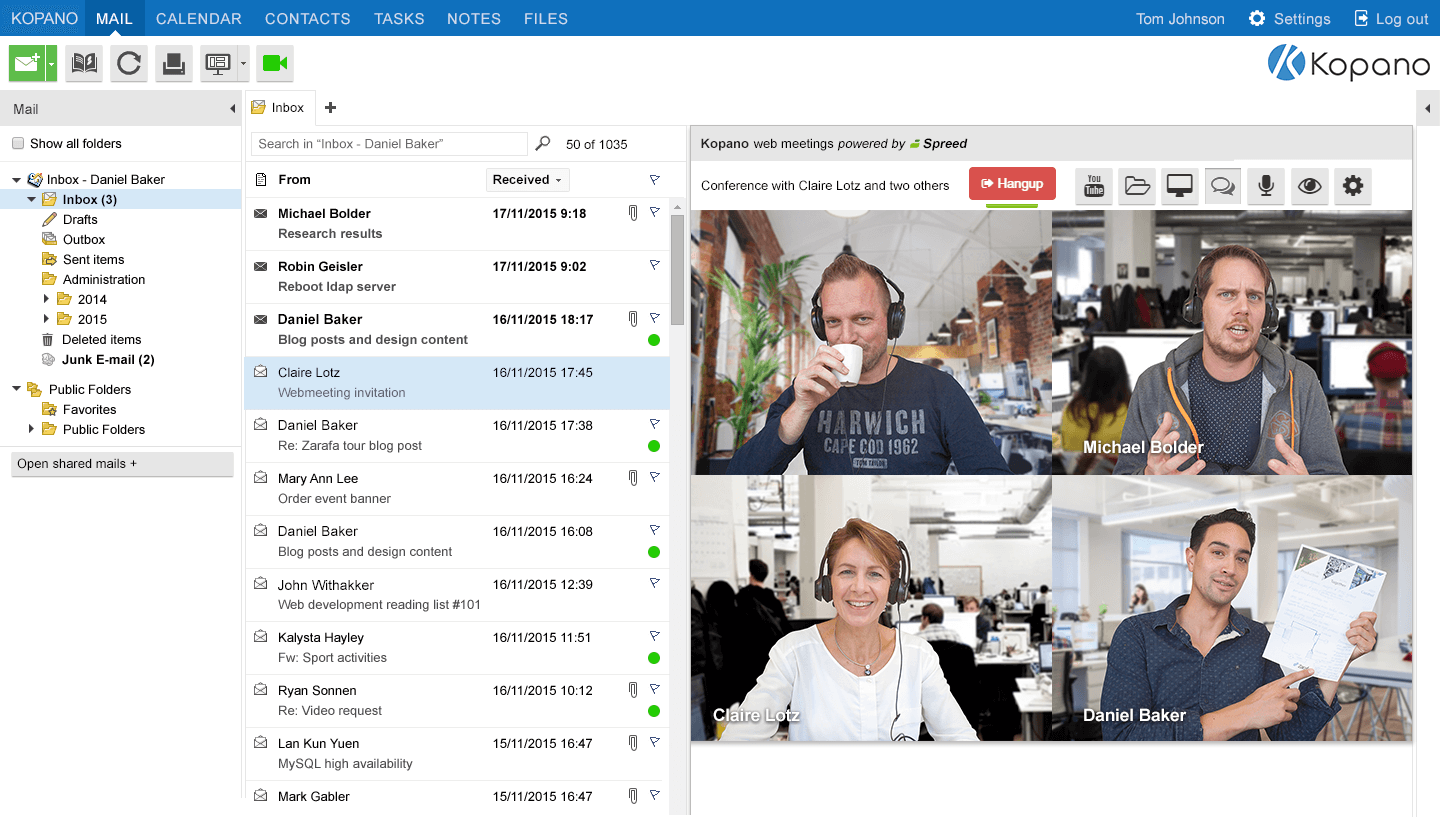Toggle the camera visibility eye button
1440x817 pixels.
coord(1310,186)
